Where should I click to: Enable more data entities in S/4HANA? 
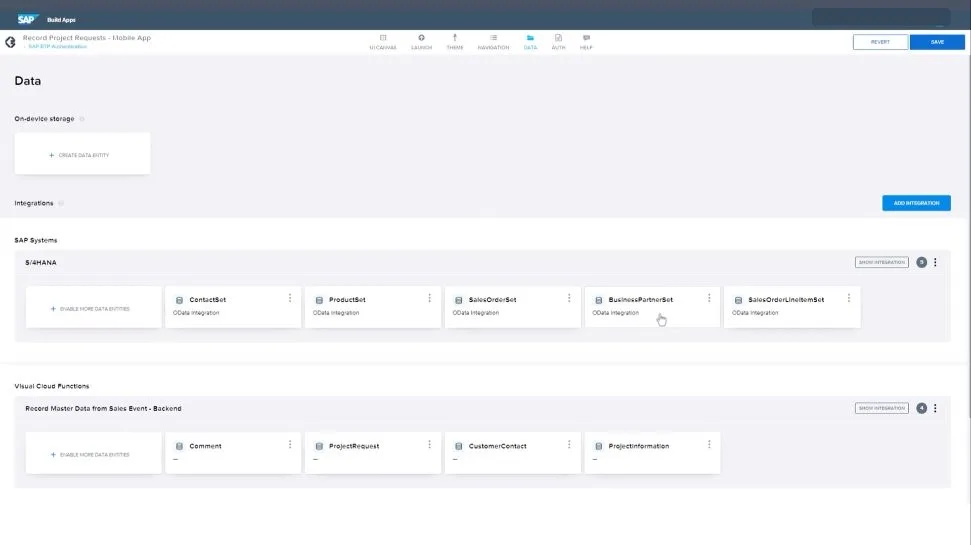(x=94, y=307)
